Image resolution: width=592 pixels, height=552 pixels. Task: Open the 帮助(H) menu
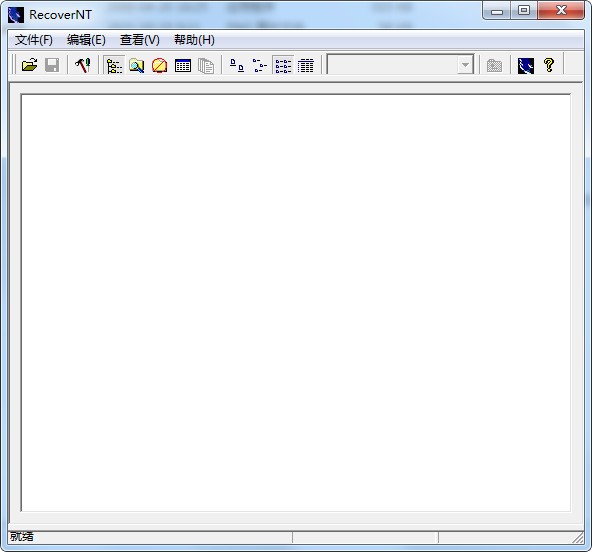194,40
